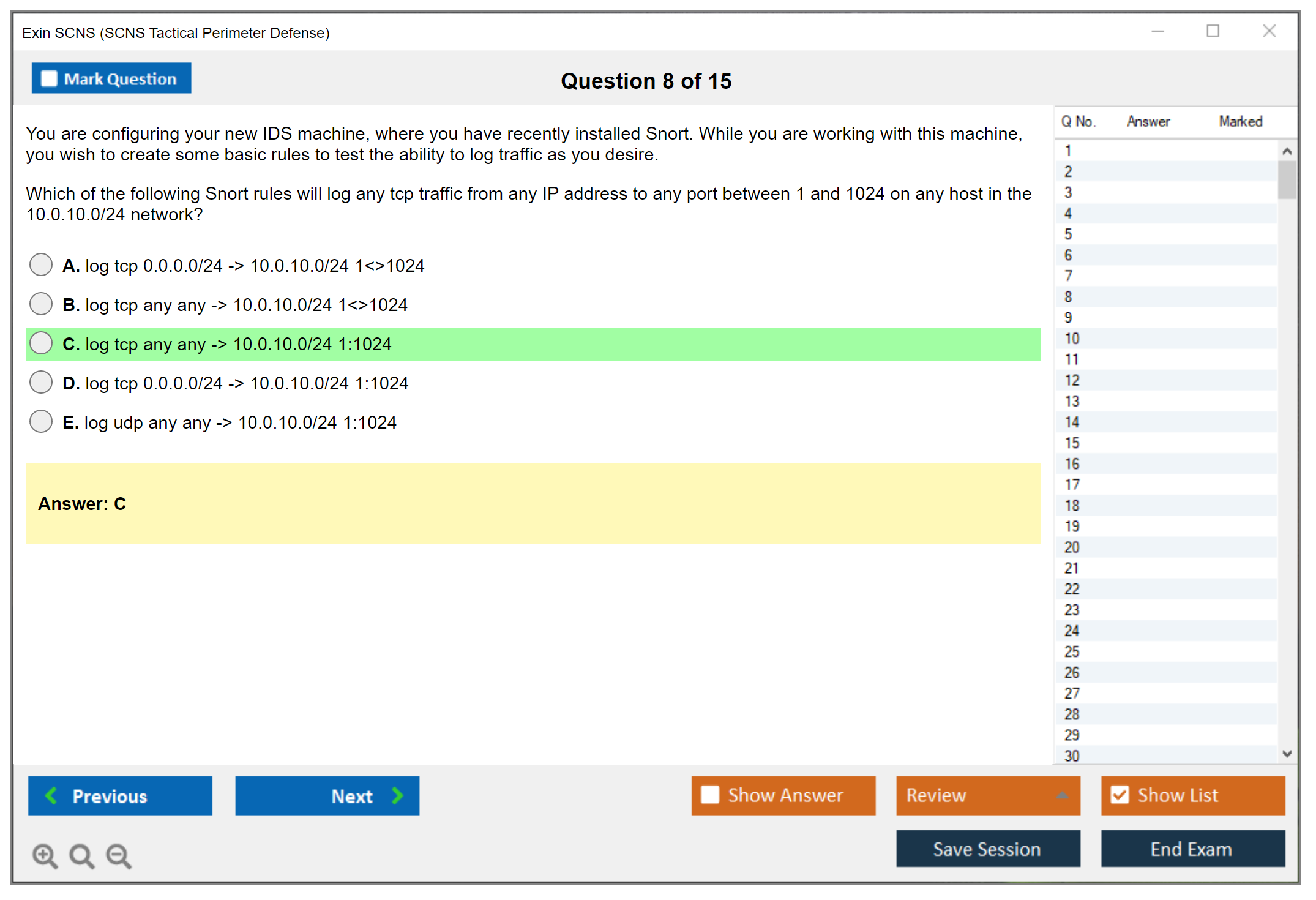Image resolution: width=1316 pixels, height=900 pixels.
Task: Choose answer option E udp rule
Action: click(x=41, y=422)
